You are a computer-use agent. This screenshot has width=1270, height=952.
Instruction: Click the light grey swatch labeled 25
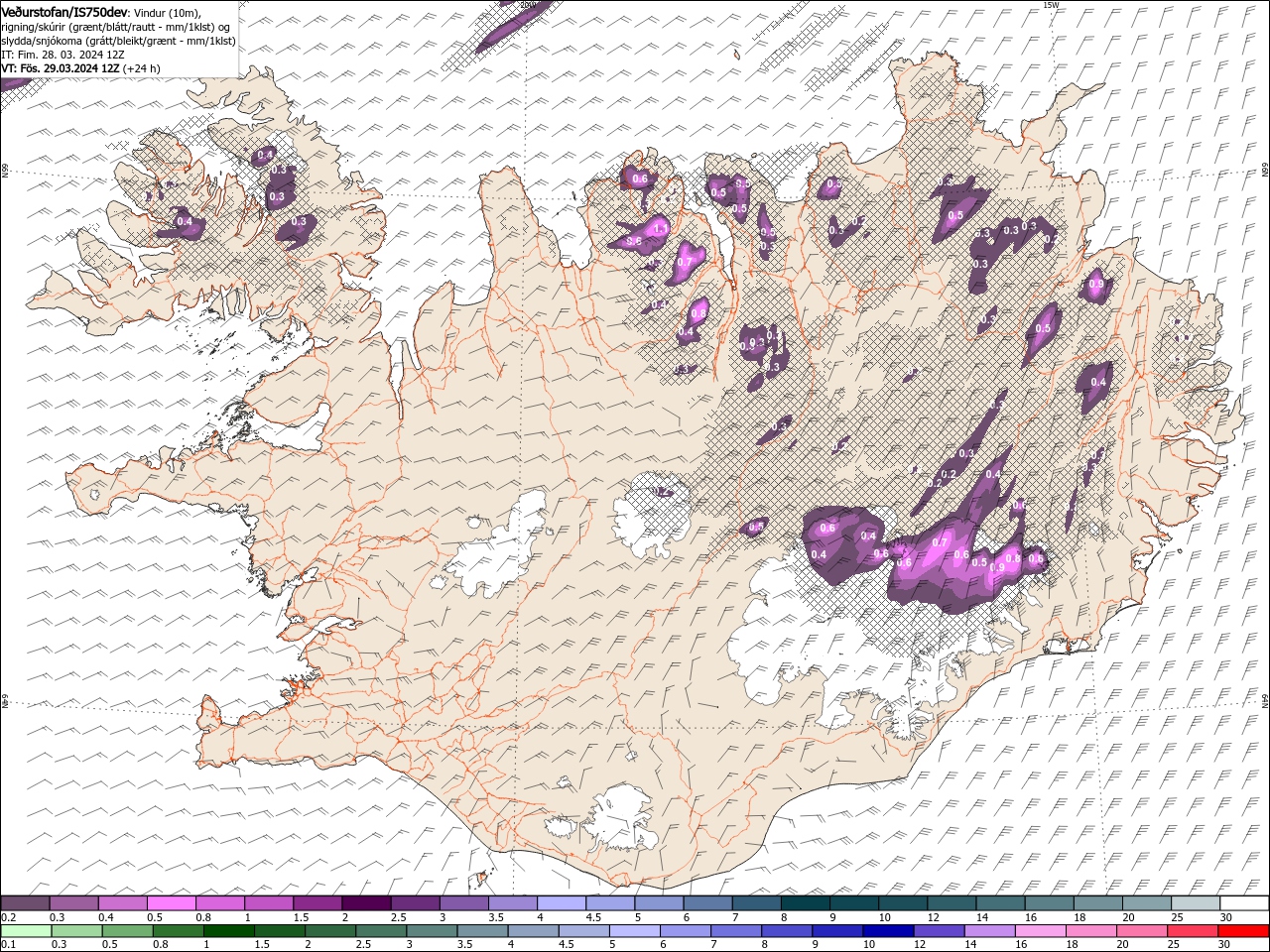[1196, 903]
